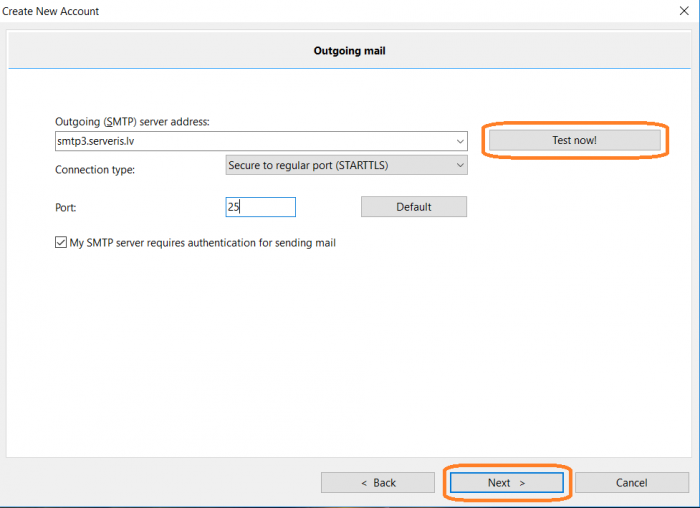
Task: Click the left arrow on Back button
Action: [364, 483]
